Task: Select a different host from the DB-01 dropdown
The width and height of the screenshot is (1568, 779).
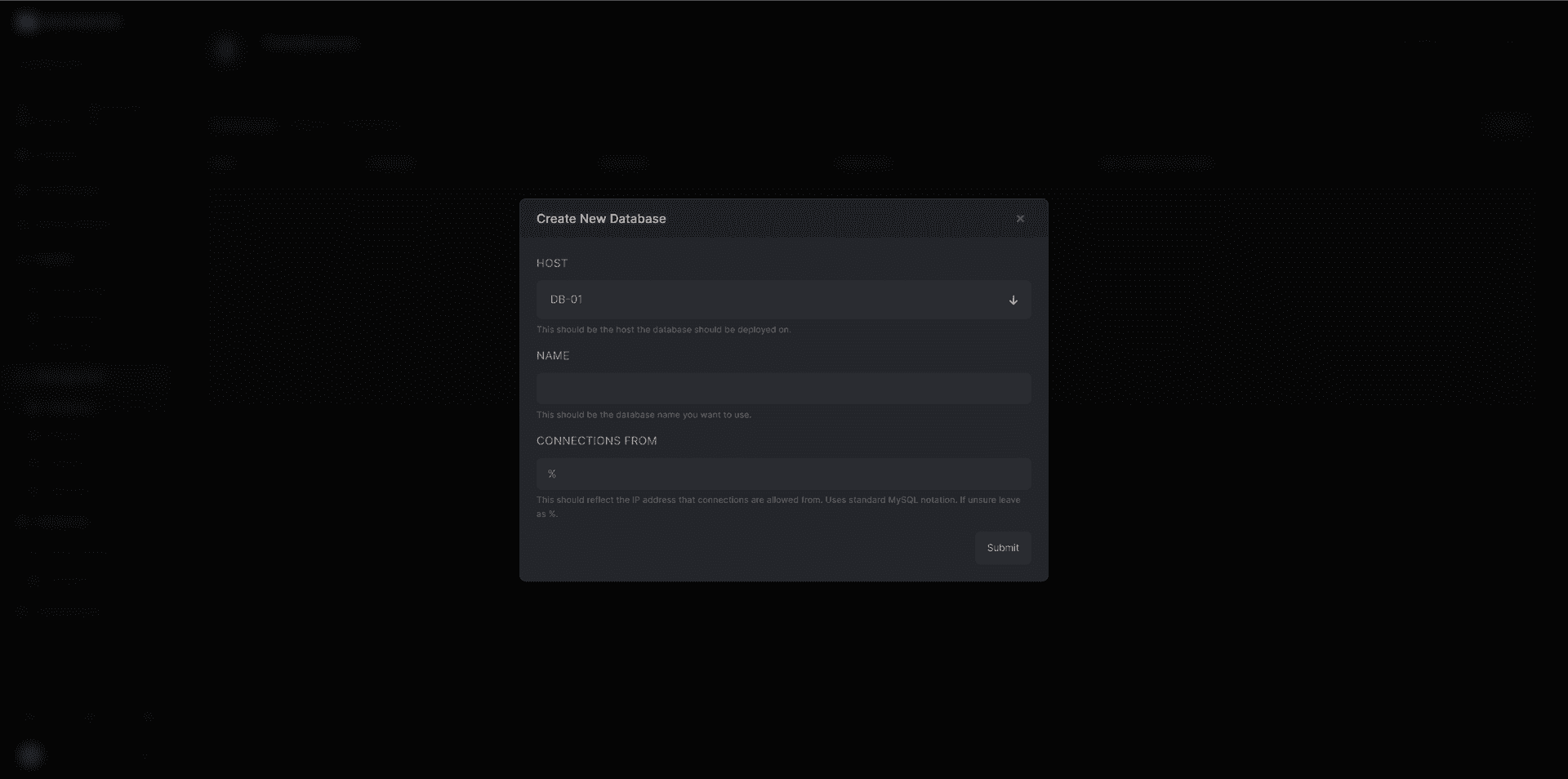Action: coord(782,300)
